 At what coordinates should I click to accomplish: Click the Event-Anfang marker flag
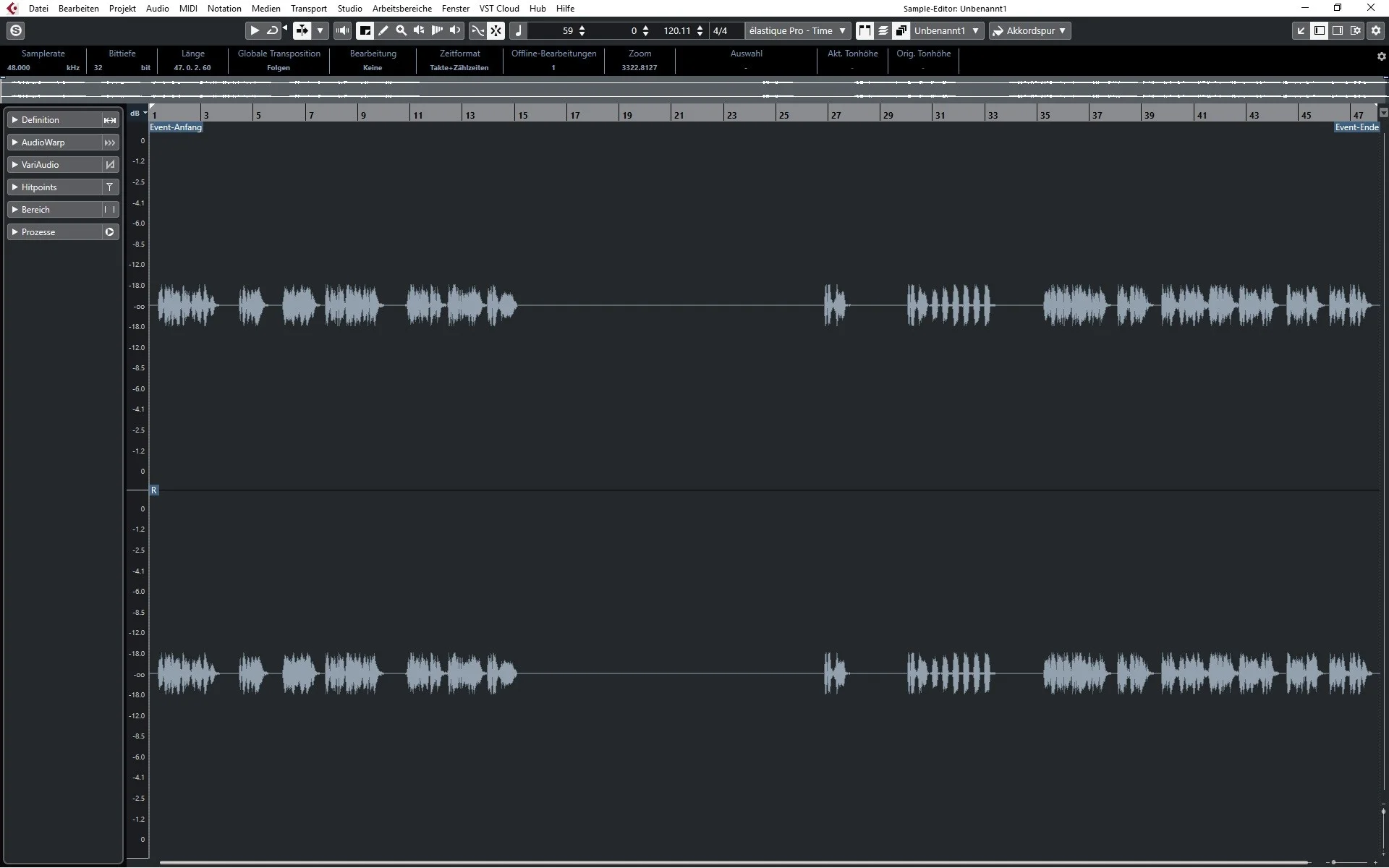click(176, 127)
